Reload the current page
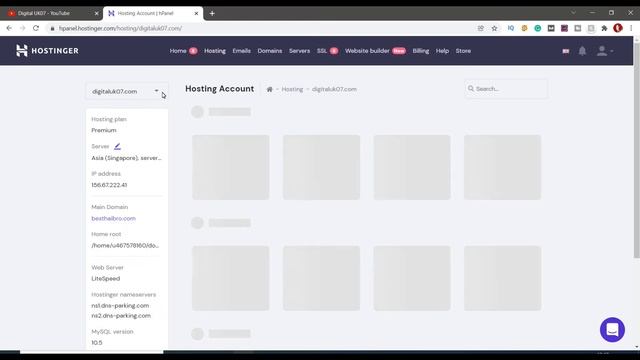640x360 pixels. coord(36,28)
